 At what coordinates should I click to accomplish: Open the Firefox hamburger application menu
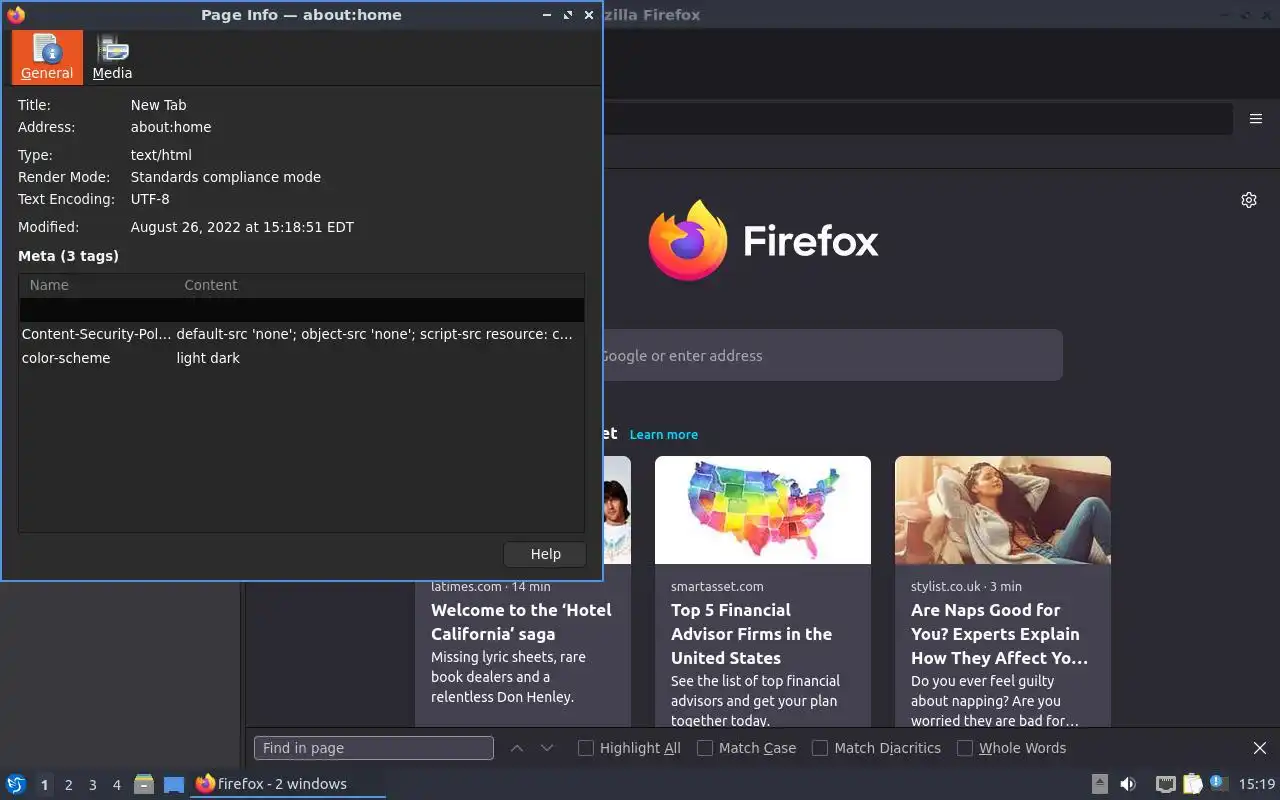(x=1256, y=119)
